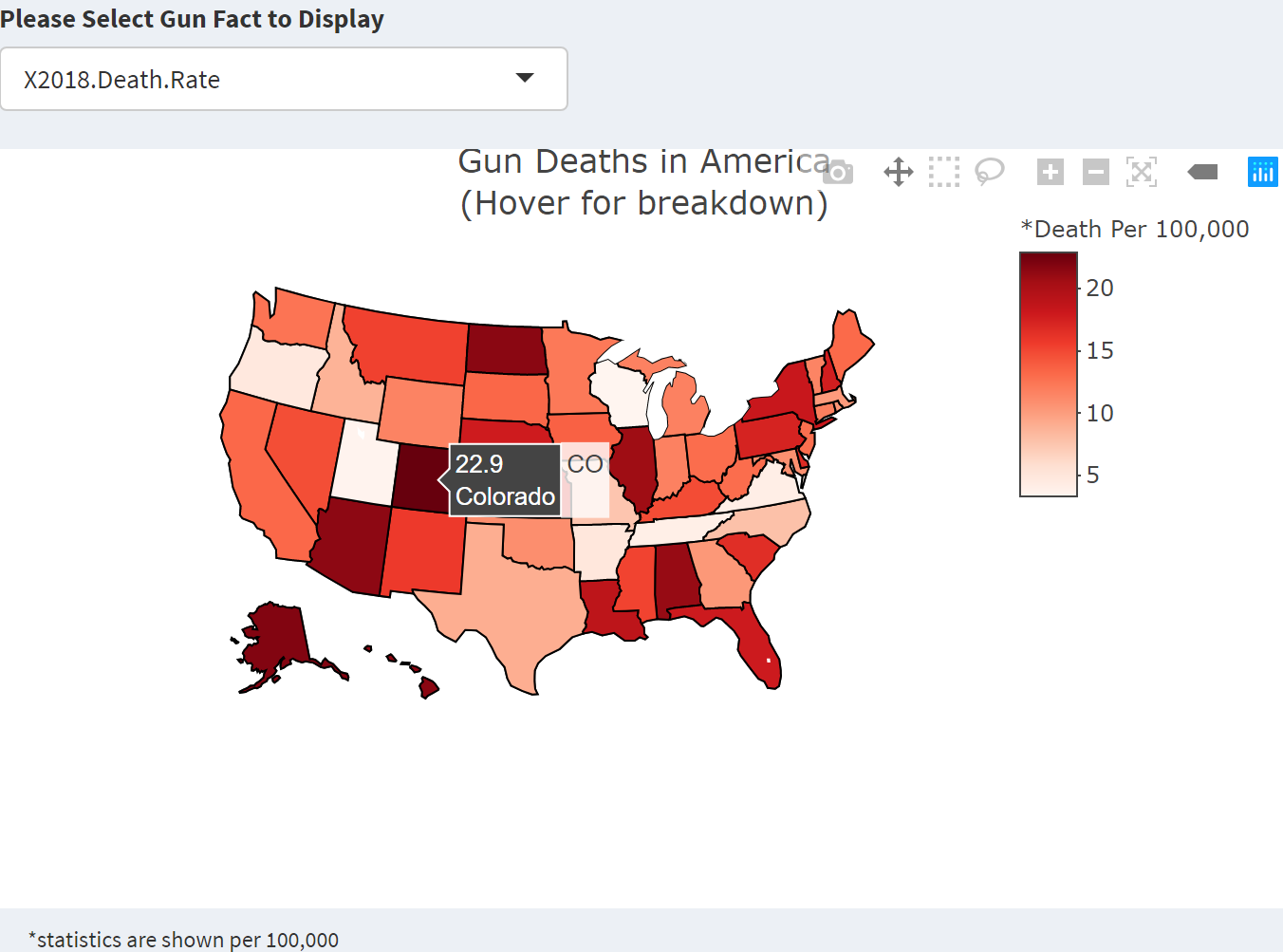This screenshot has width=1283, height=952.
Task: Click the gun fact dropdown arrow
Action: click(525, 79)
